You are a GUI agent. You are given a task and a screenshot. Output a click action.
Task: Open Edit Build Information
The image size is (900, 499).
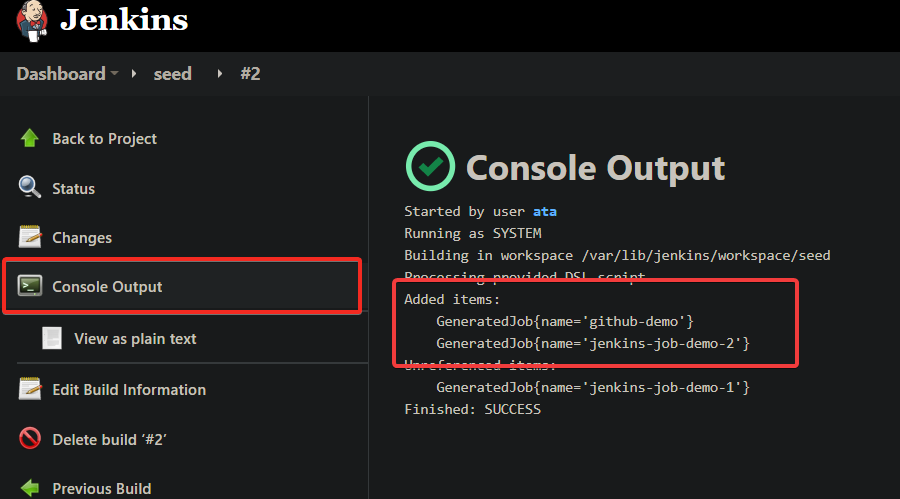(129, 390)
